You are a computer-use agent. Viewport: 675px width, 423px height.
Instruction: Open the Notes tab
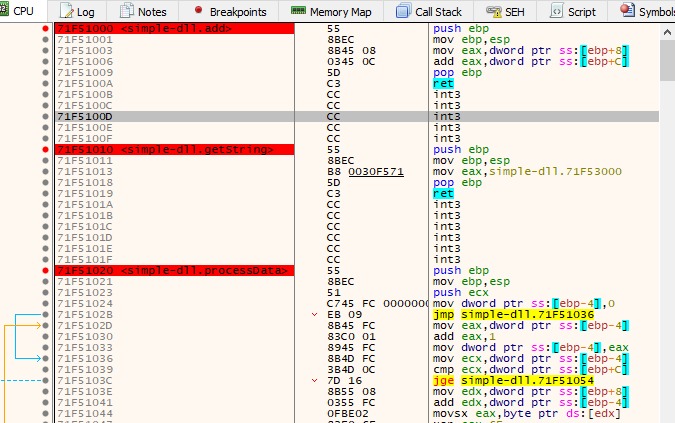(x=142, y=11)
